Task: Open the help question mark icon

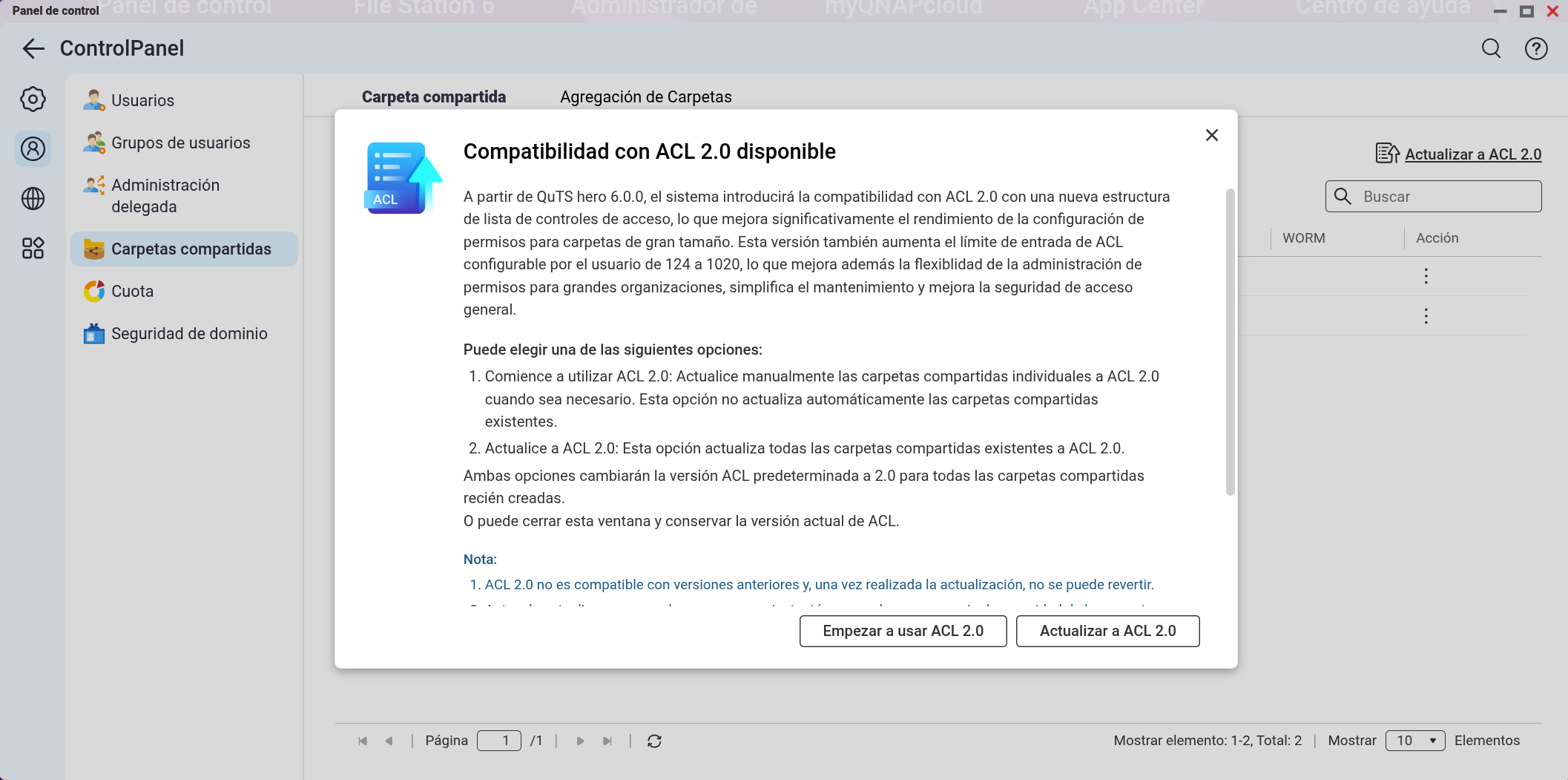Action: click(1535, 49)
